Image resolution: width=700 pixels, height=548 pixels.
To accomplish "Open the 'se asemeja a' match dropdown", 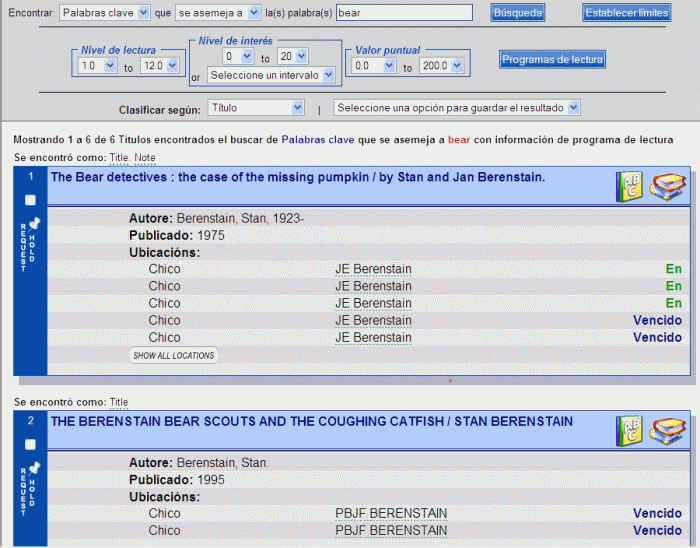I will tap(218, 13).
